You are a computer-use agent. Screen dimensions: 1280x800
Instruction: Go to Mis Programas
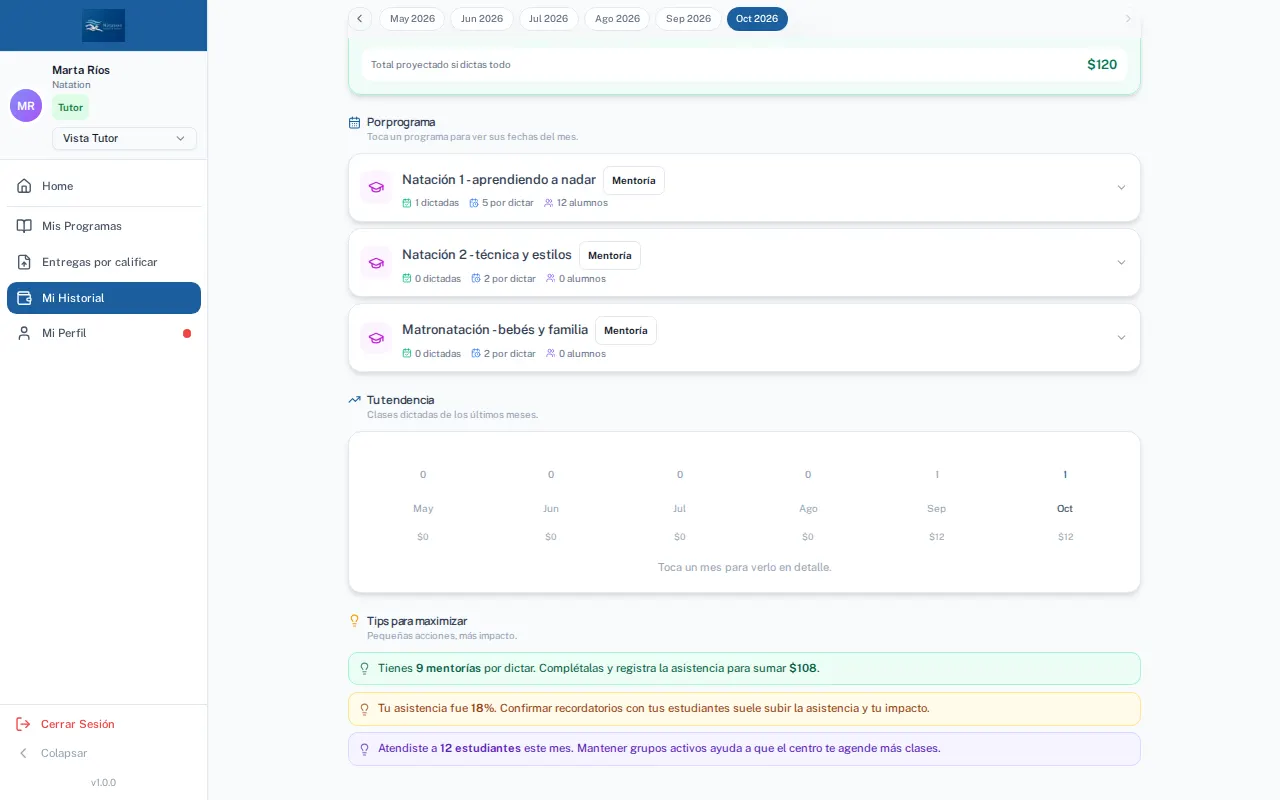coord(104,226)
